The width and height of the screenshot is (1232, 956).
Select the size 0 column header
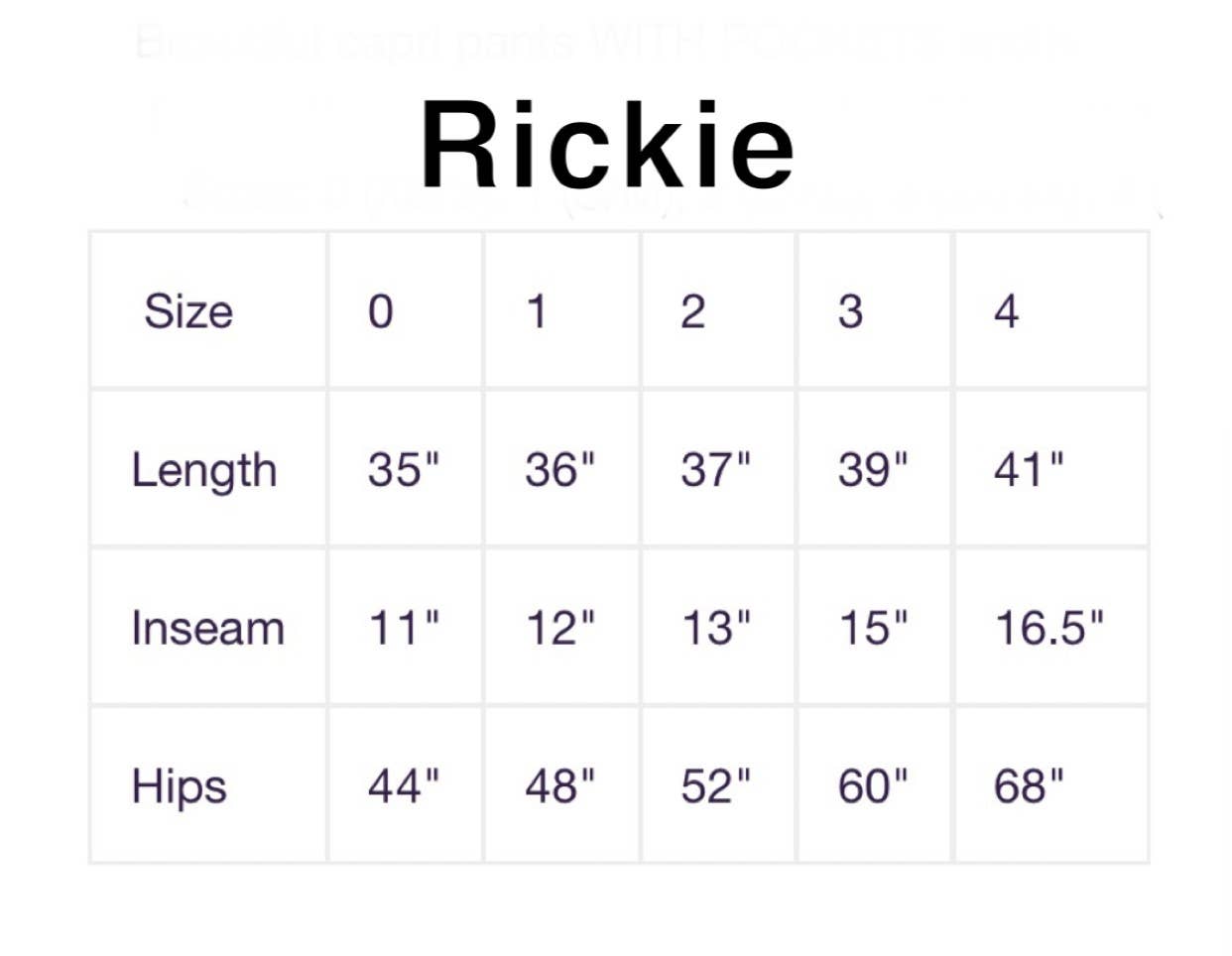381,311
